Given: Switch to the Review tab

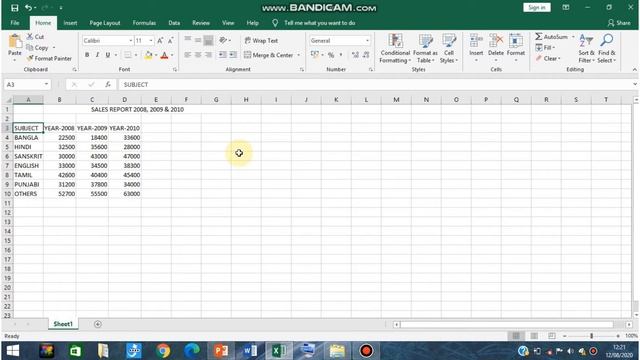Looking at the screenshot, I should [201, 23].
